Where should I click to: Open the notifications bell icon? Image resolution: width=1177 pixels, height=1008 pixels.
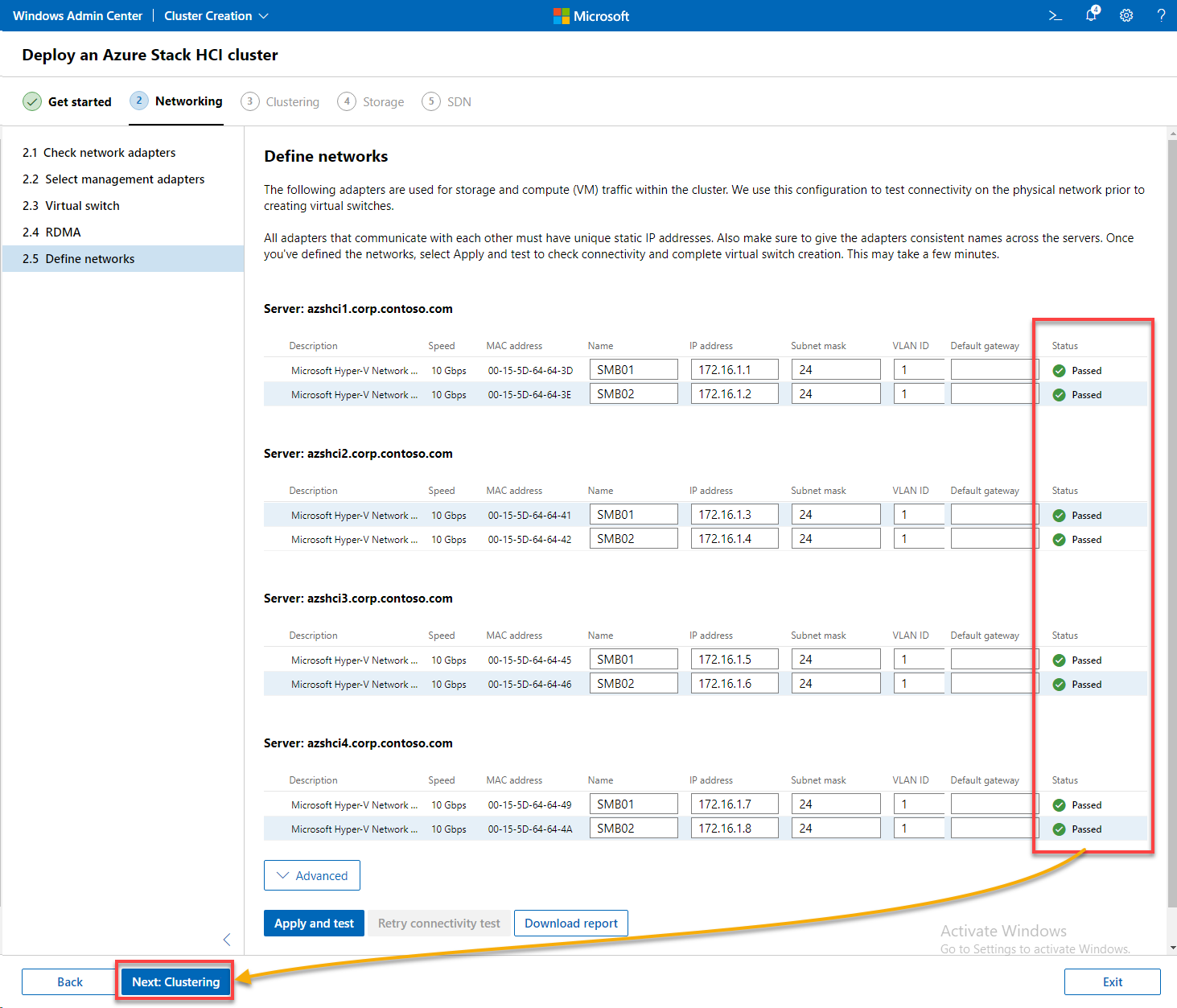click(1092, 14)
